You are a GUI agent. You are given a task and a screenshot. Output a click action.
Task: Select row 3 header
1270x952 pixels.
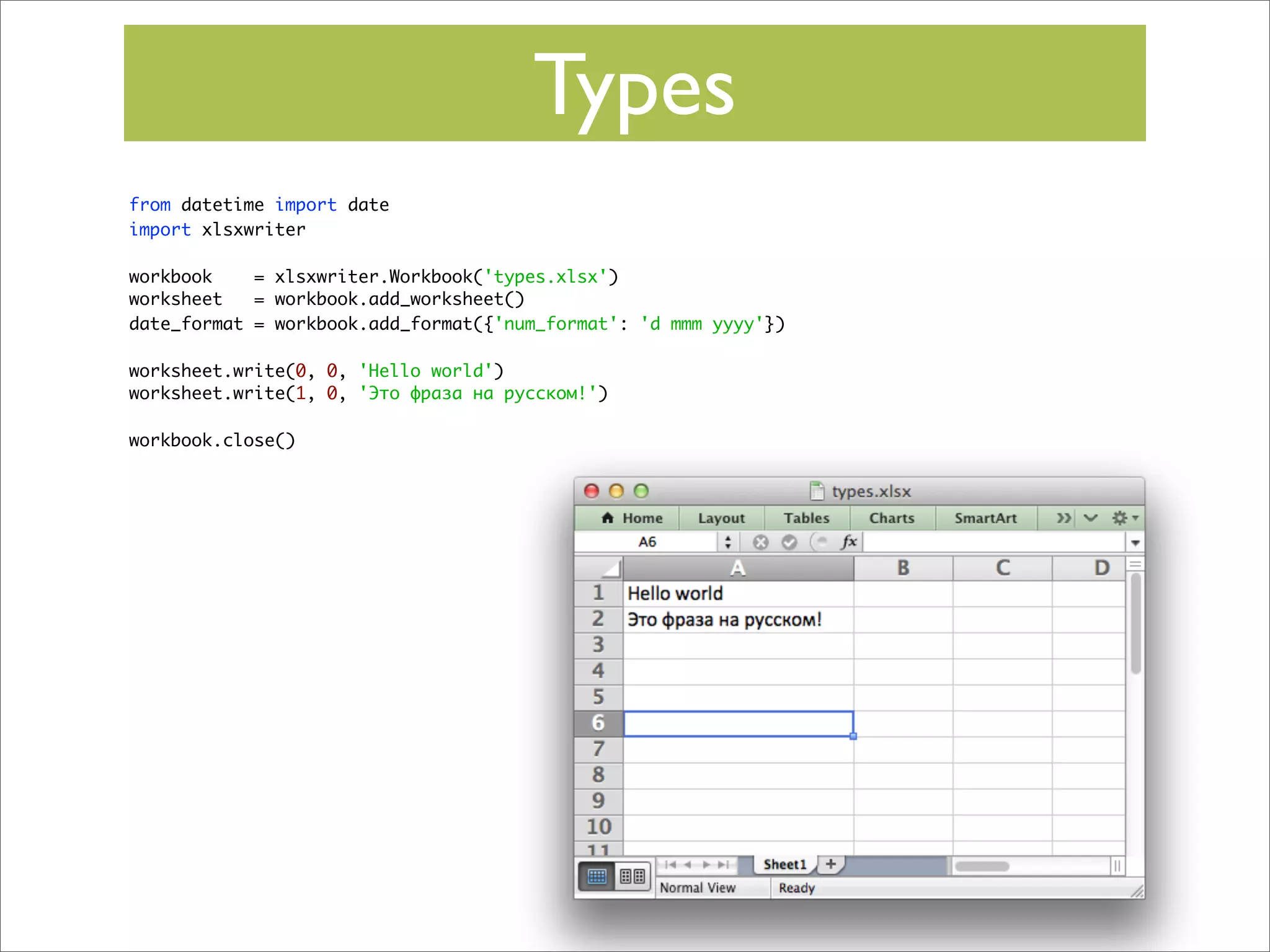tap(598, 645)
